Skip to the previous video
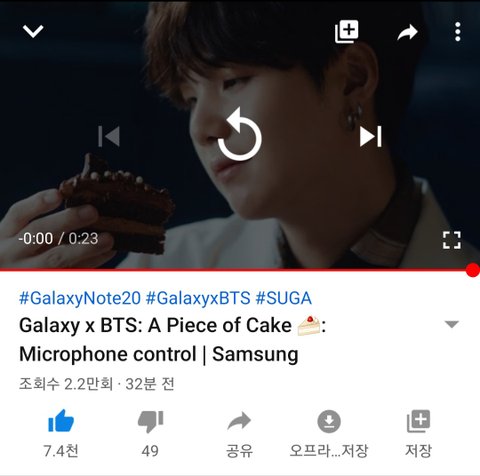480x476 pixels. (109, 136)
